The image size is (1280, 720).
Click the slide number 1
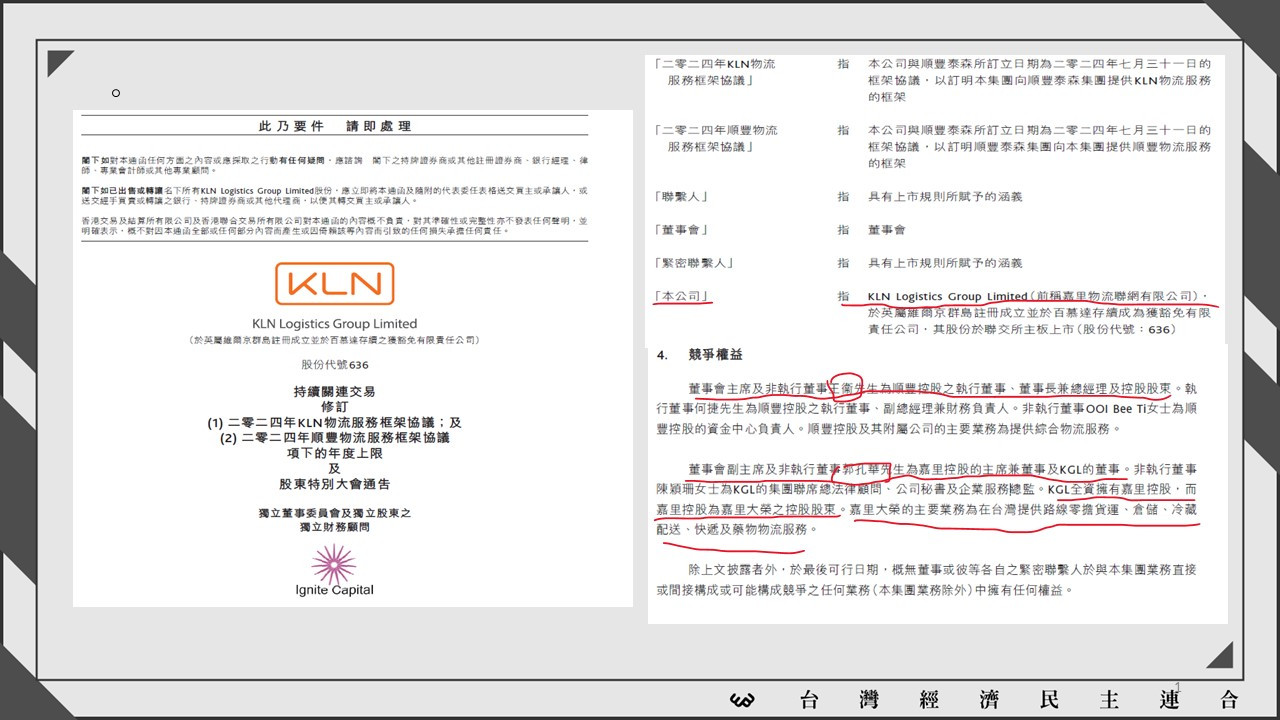[1178, 686]
